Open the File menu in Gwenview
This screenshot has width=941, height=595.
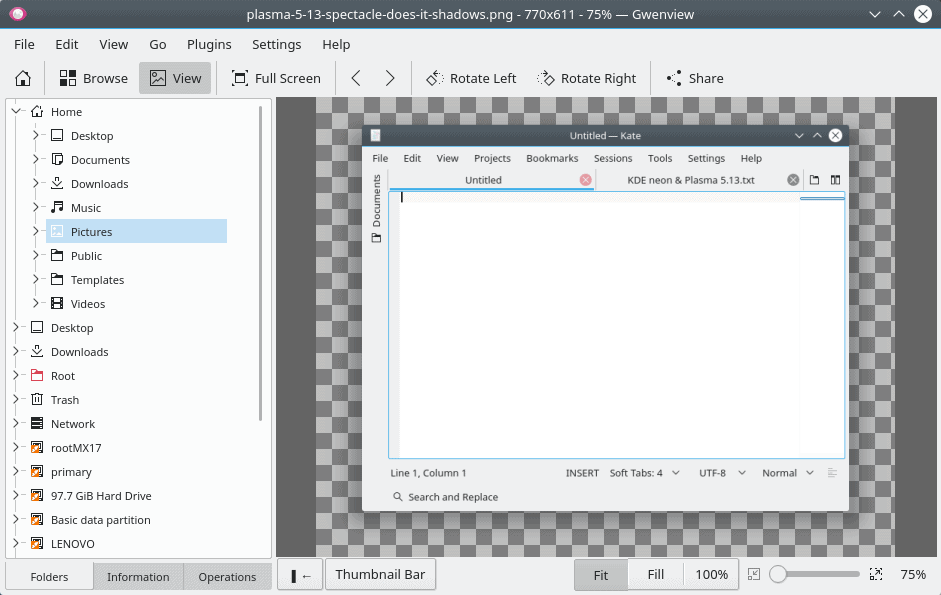(25, 44)
